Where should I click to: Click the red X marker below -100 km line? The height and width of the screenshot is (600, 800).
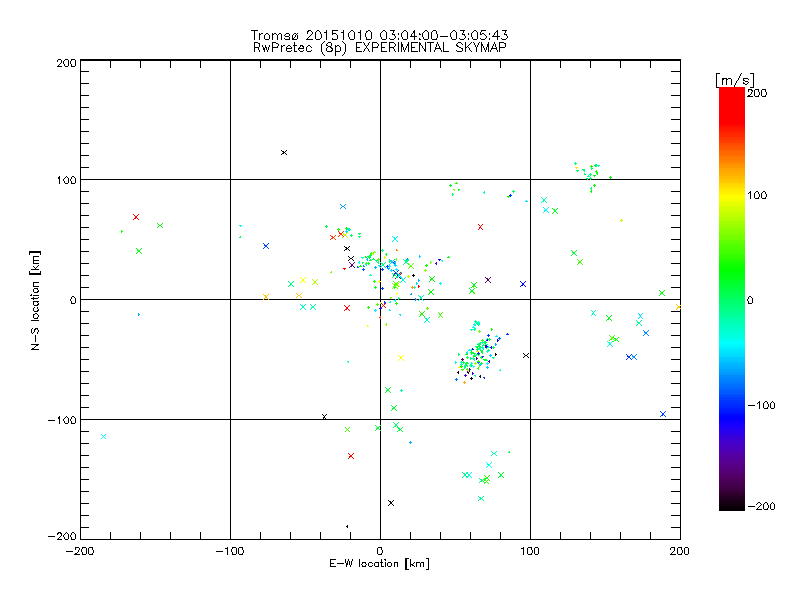tap(351, 456)
